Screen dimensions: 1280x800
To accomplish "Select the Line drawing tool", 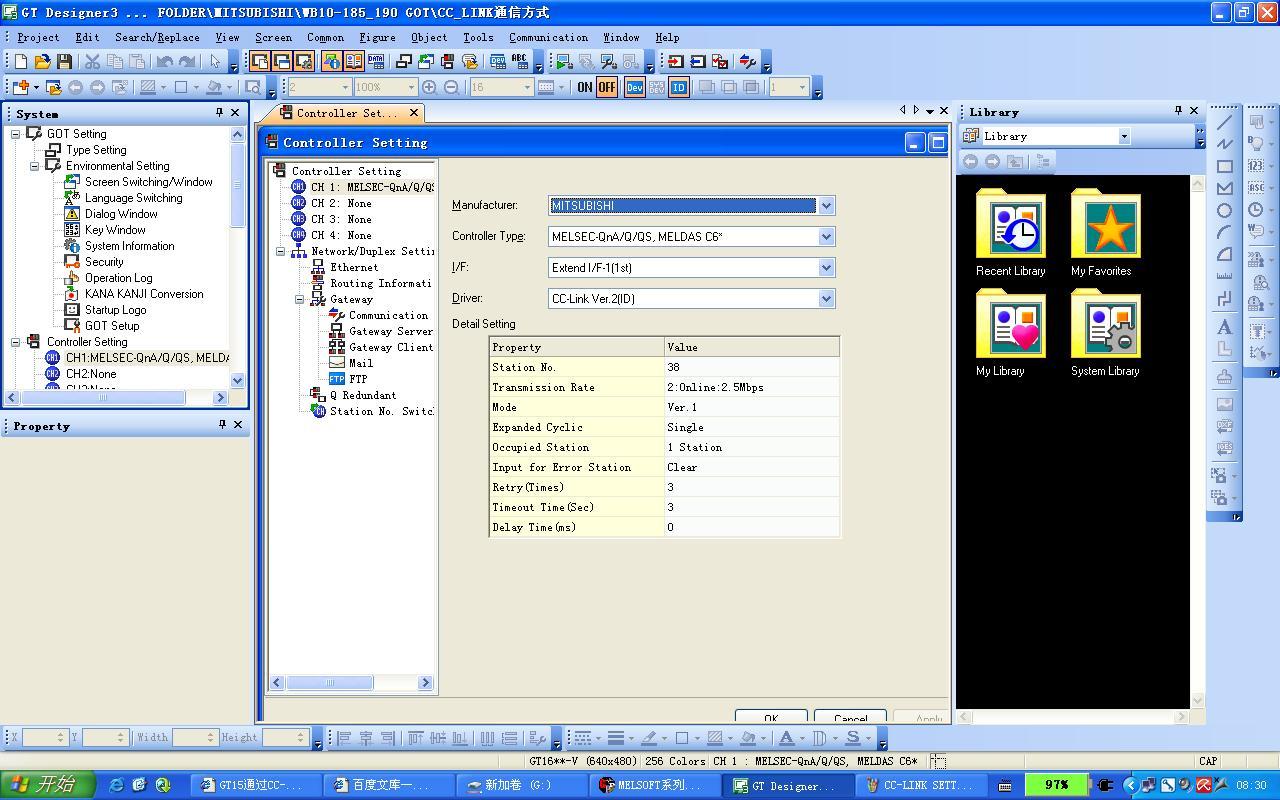I will point(1224,122).
